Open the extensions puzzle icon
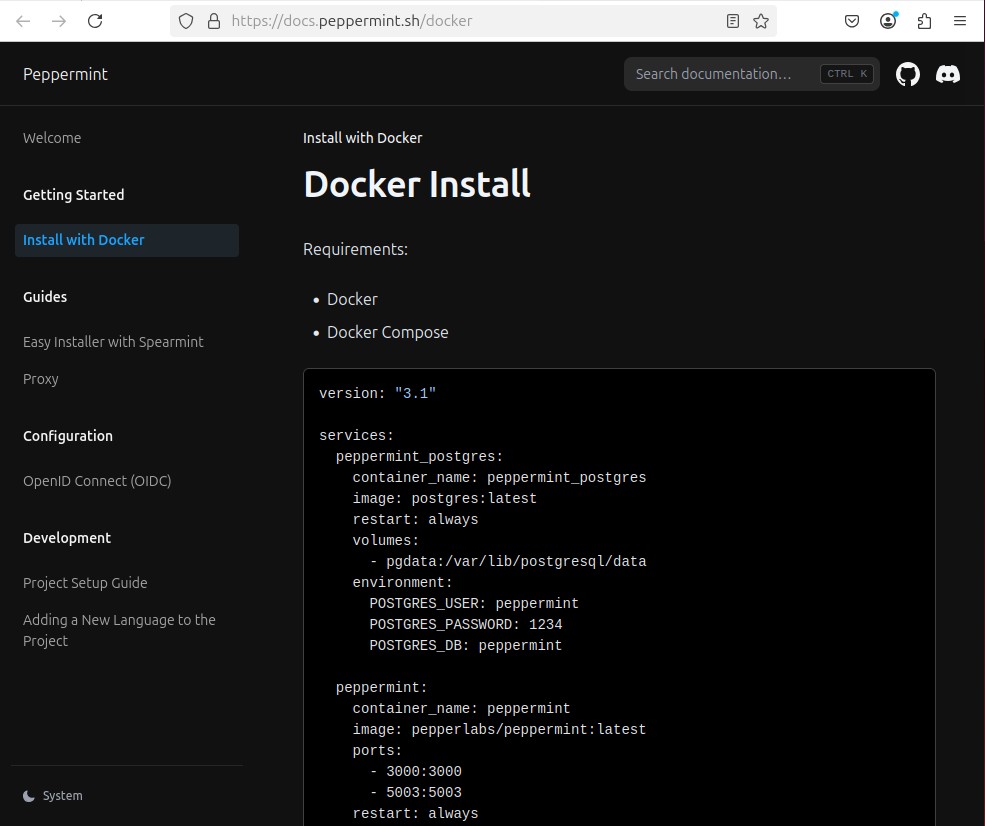Viewport: 985px width, 826px height. point(924,21)
